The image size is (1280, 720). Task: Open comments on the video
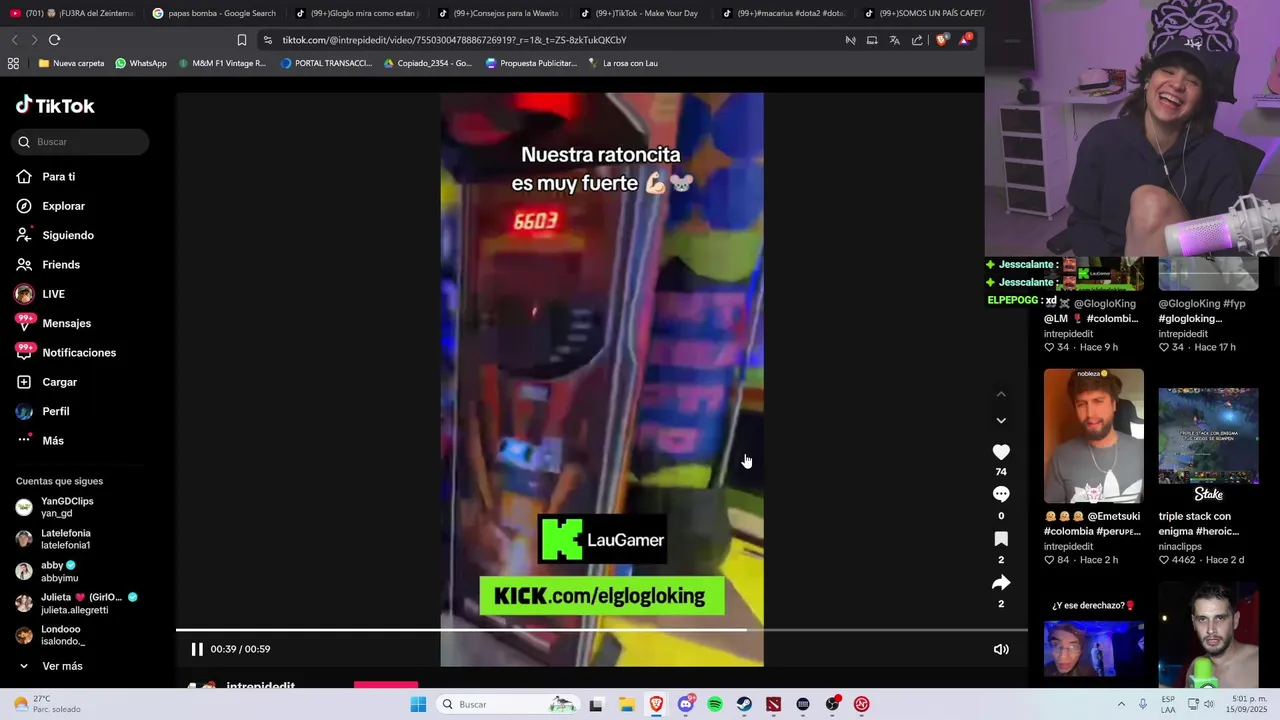[1001, 494]
